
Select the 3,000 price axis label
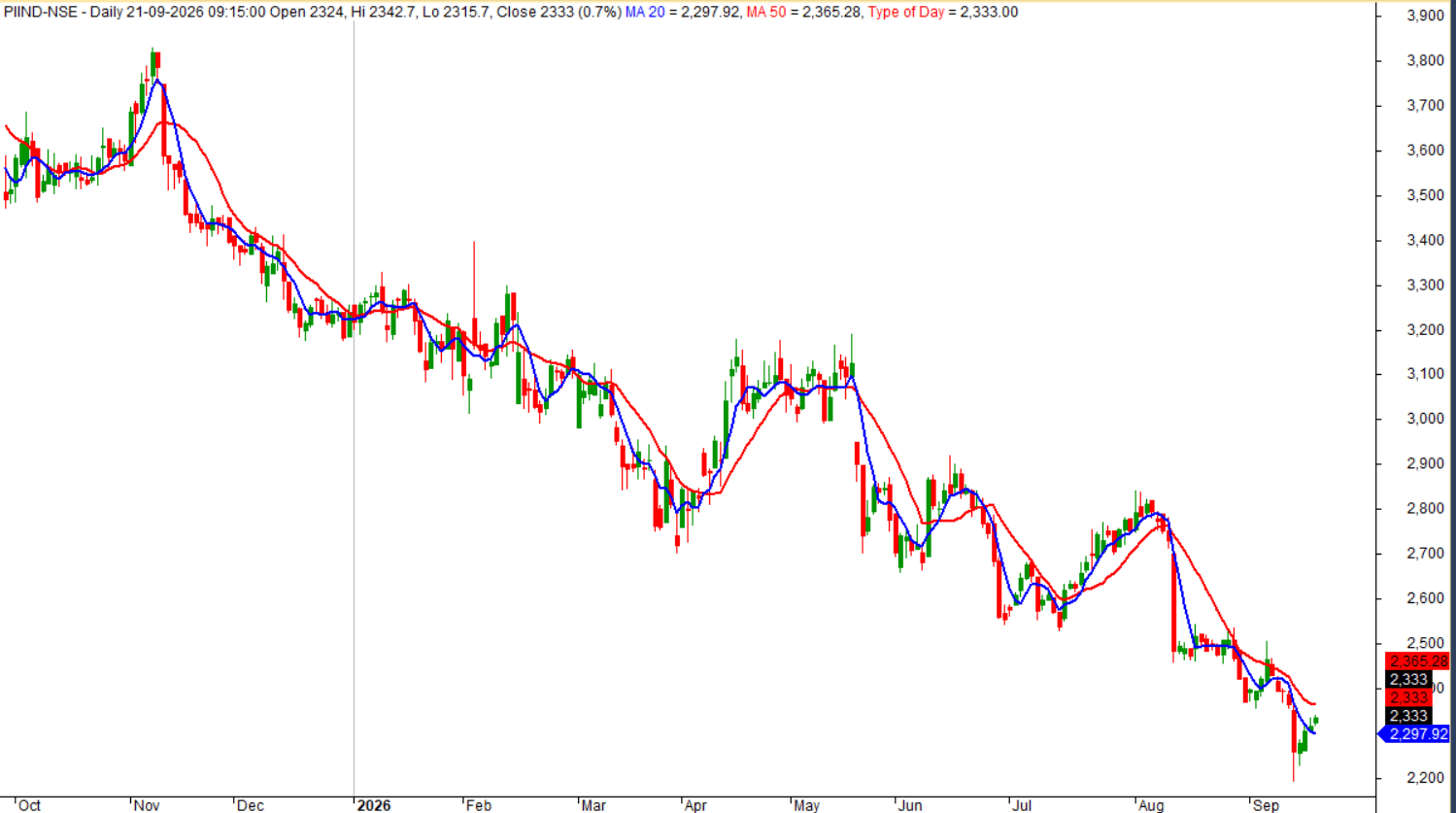(x=1425, y=419)
